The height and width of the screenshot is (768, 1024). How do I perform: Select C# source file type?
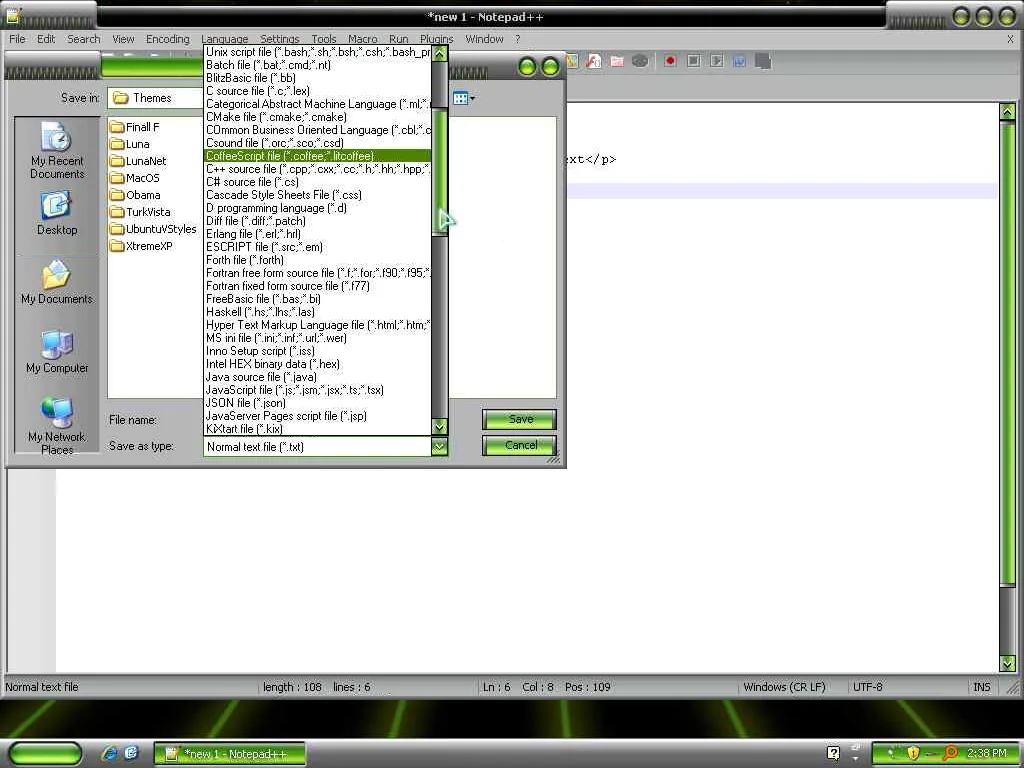coord(317,182)
